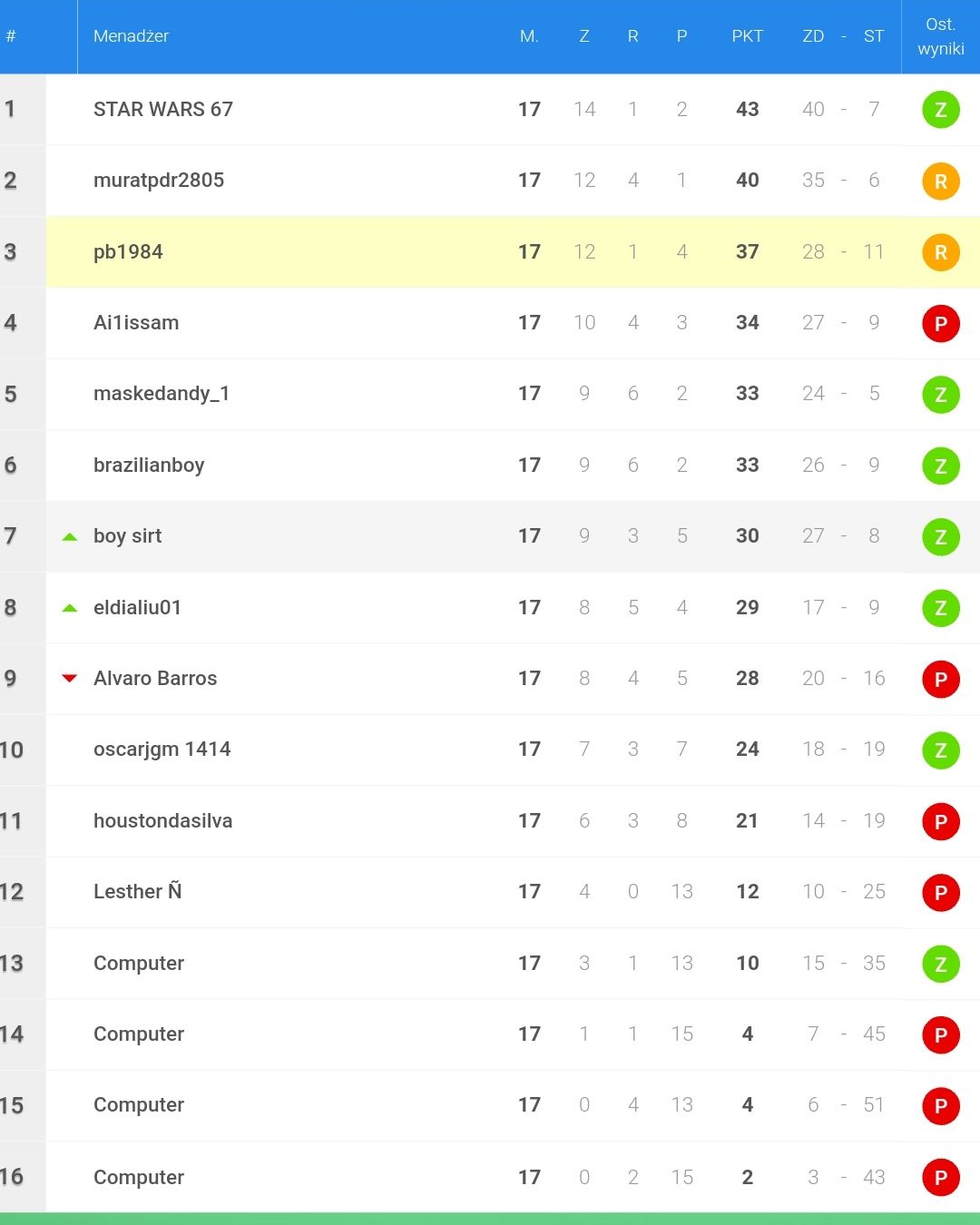The image size is (980, 1225).
Task: Click red down arrow beside Alvaro Barros
Action: 70,678
